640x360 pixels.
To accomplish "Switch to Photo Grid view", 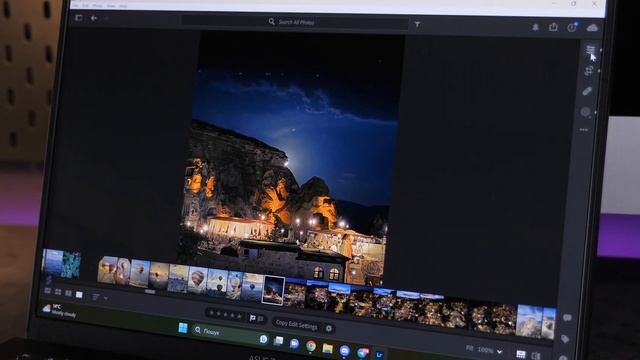I will pyautogui.click(x=47, y=291).
